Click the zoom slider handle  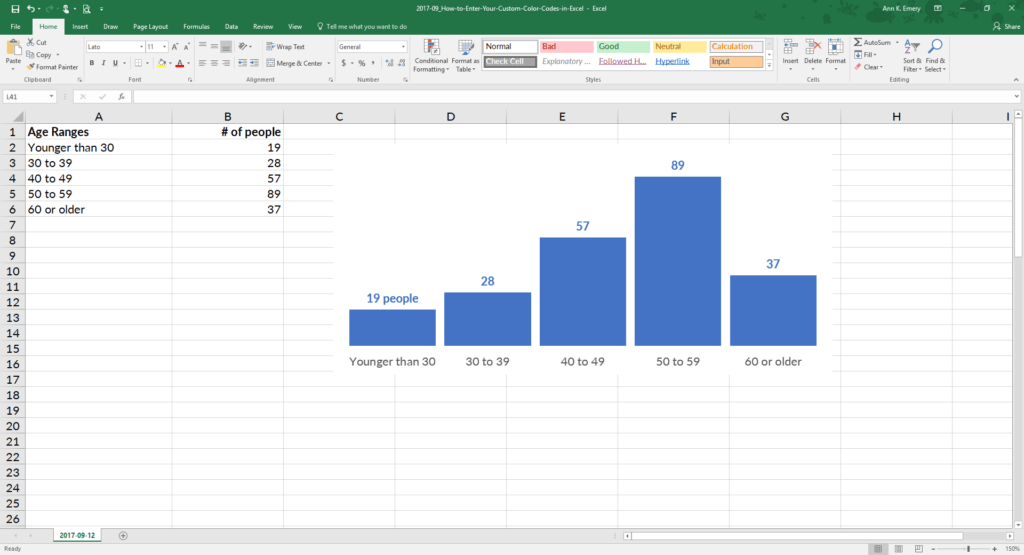[x=968, y=549]
